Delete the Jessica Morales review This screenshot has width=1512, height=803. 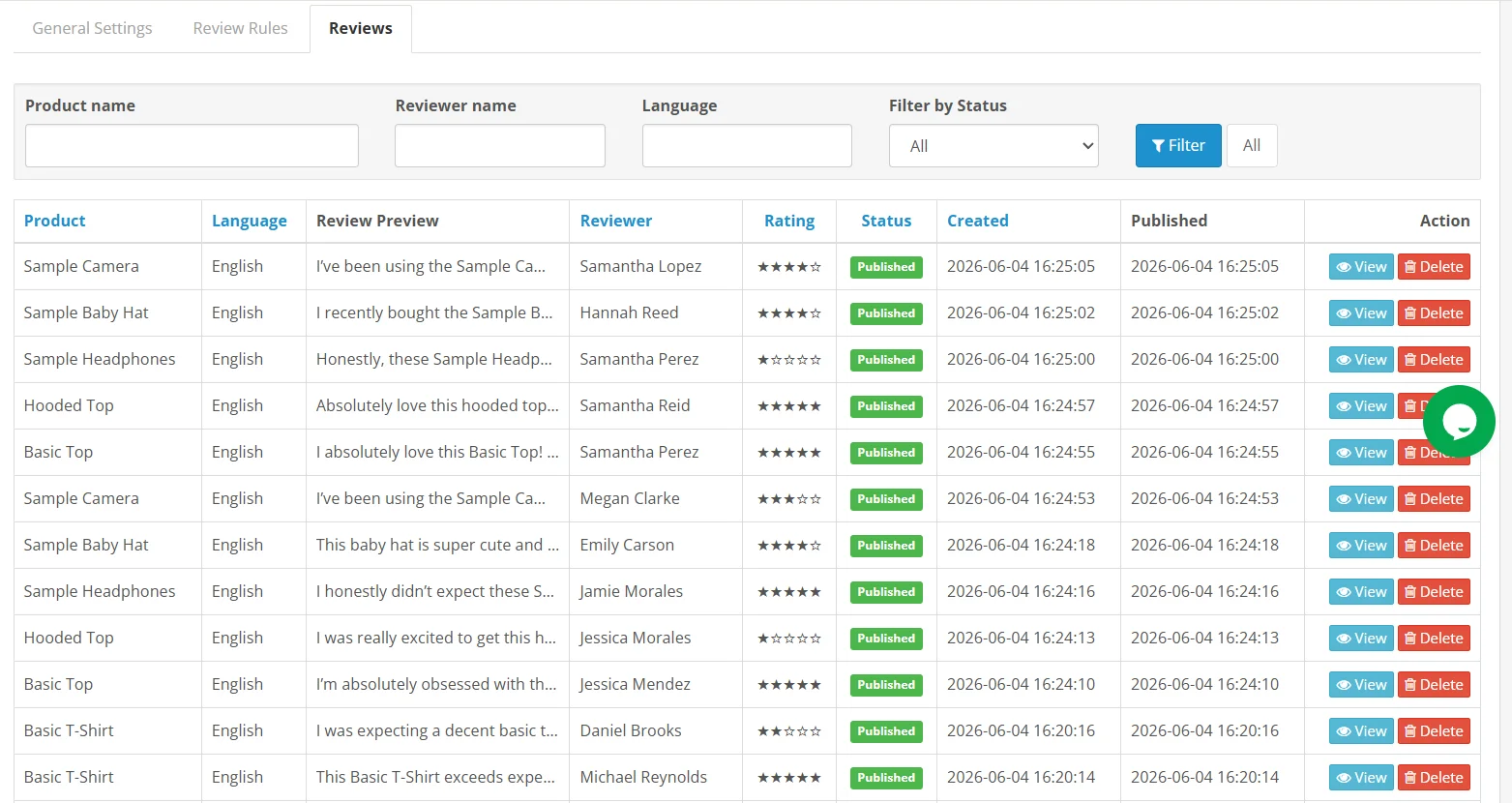[1434, 639]
